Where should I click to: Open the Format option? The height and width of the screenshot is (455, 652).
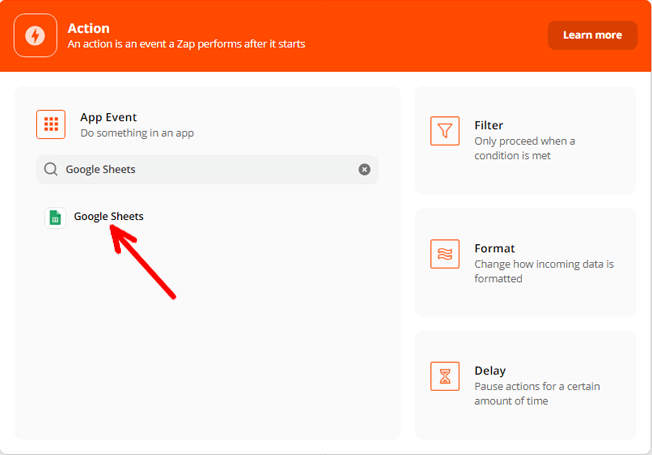525,262
